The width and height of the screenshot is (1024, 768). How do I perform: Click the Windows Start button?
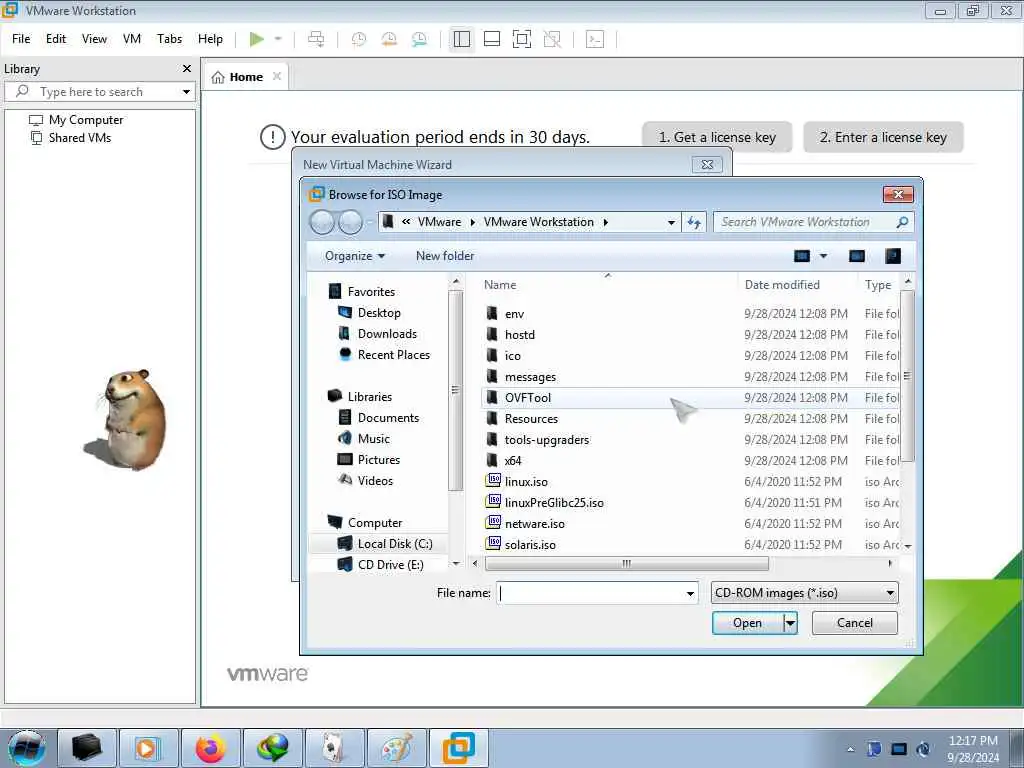coord(27,747)
